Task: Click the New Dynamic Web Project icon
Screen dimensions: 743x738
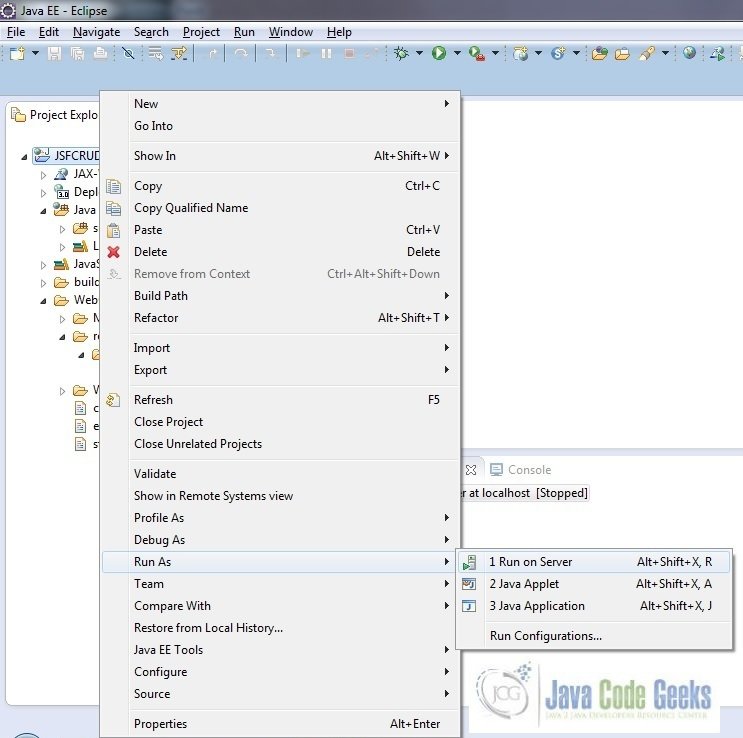Action: click(520, 53)
